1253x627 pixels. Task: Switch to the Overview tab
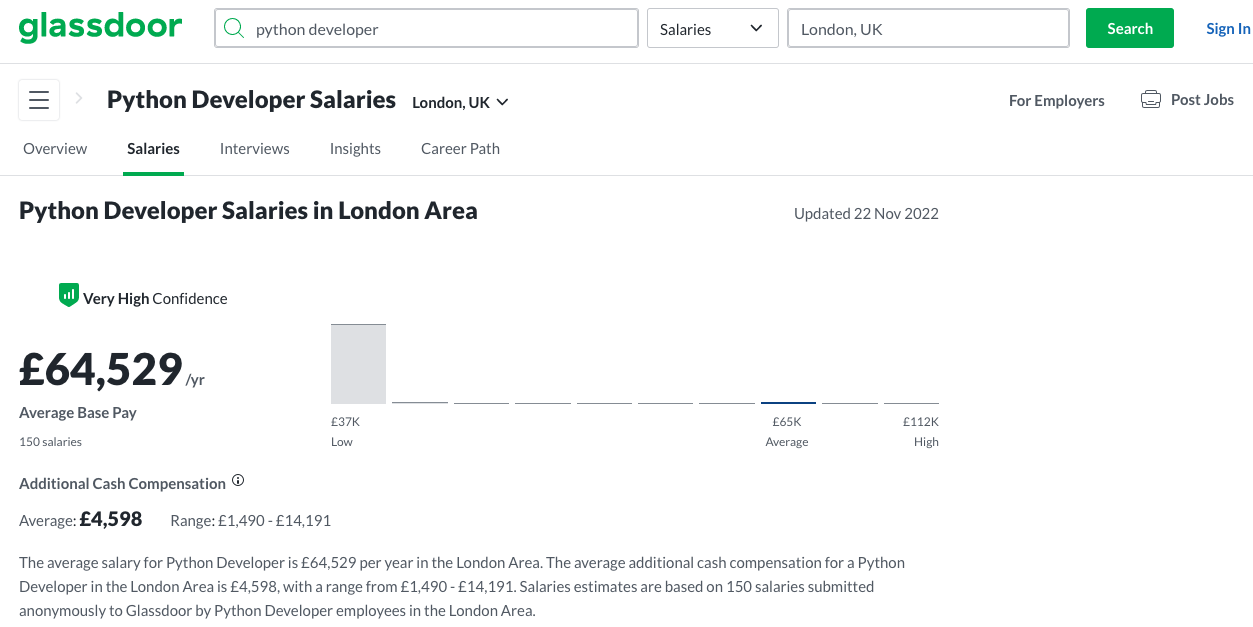click(x=55, y=148)
